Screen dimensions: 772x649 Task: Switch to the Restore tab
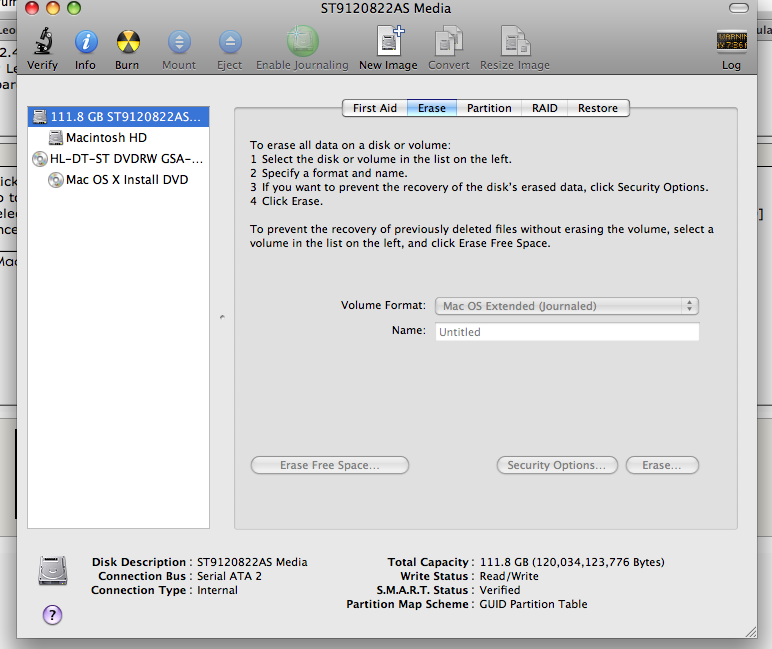point(598,108)
